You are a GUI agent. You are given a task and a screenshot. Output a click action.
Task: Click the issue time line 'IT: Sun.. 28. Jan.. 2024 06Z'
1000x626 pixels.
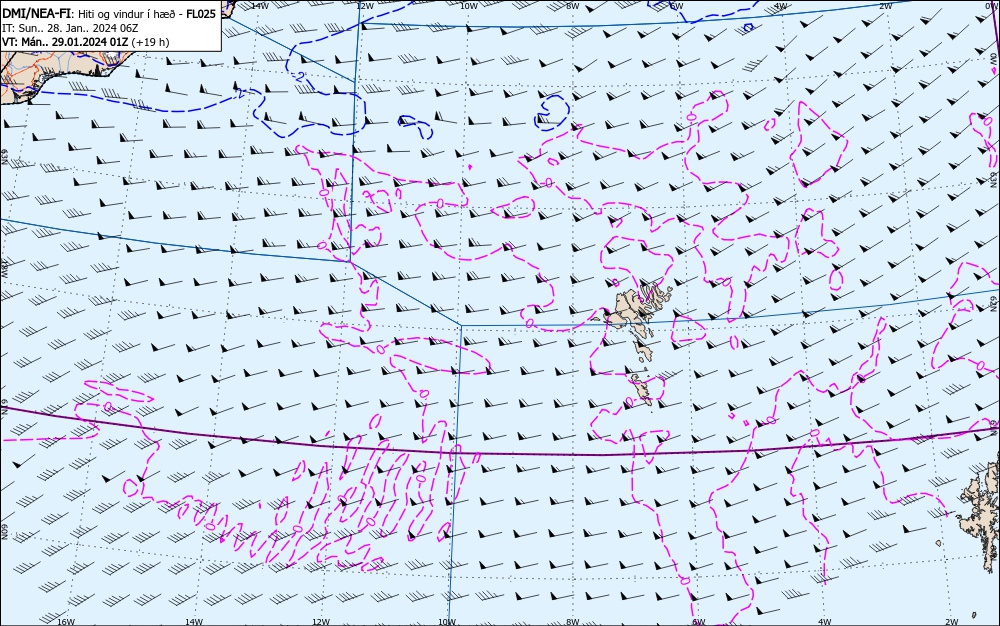[70, 28]
